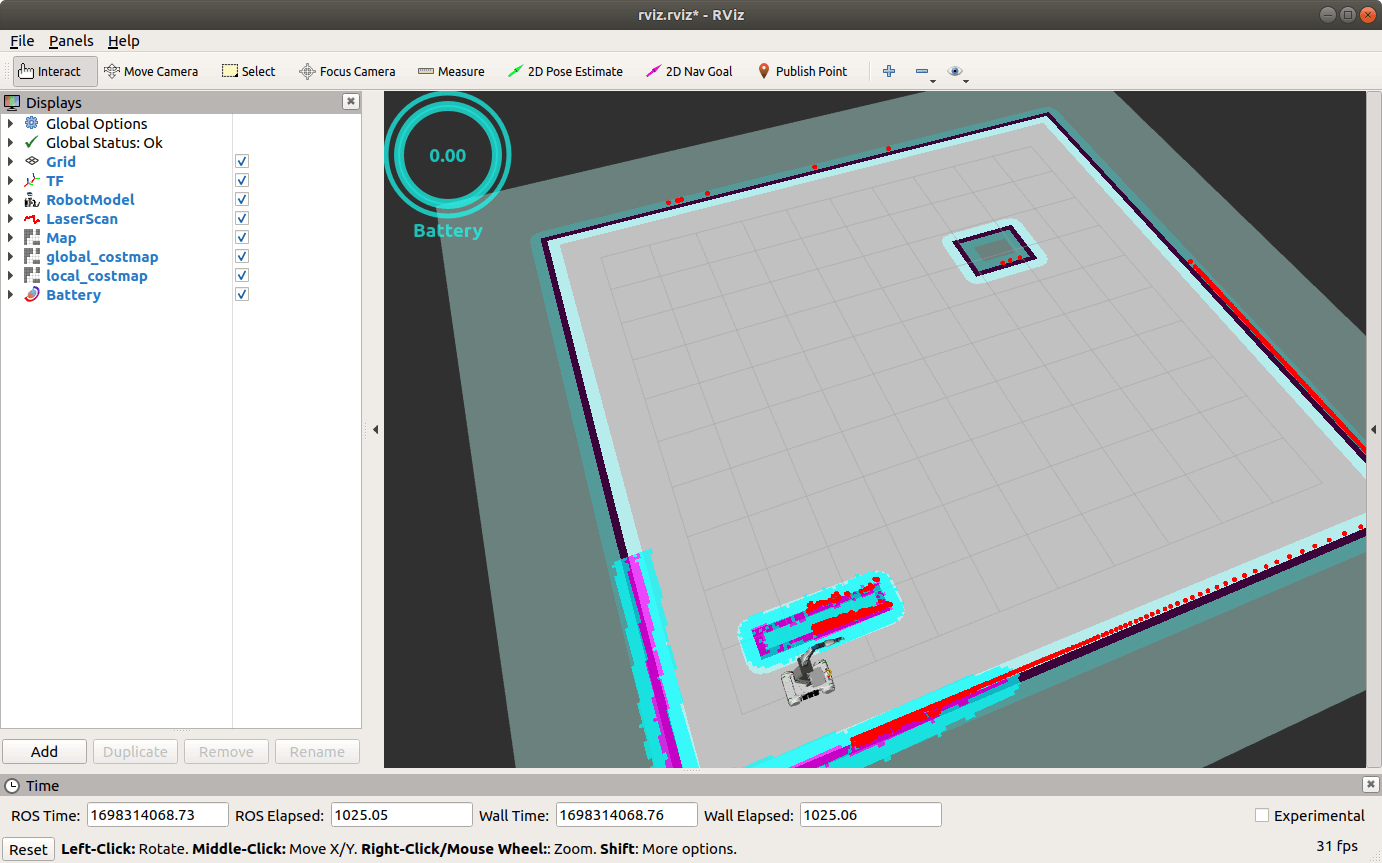The height and width of the screenshot is (863, 1382).
Task: Select the Grid display icon
Action: [x=32, y=161]
